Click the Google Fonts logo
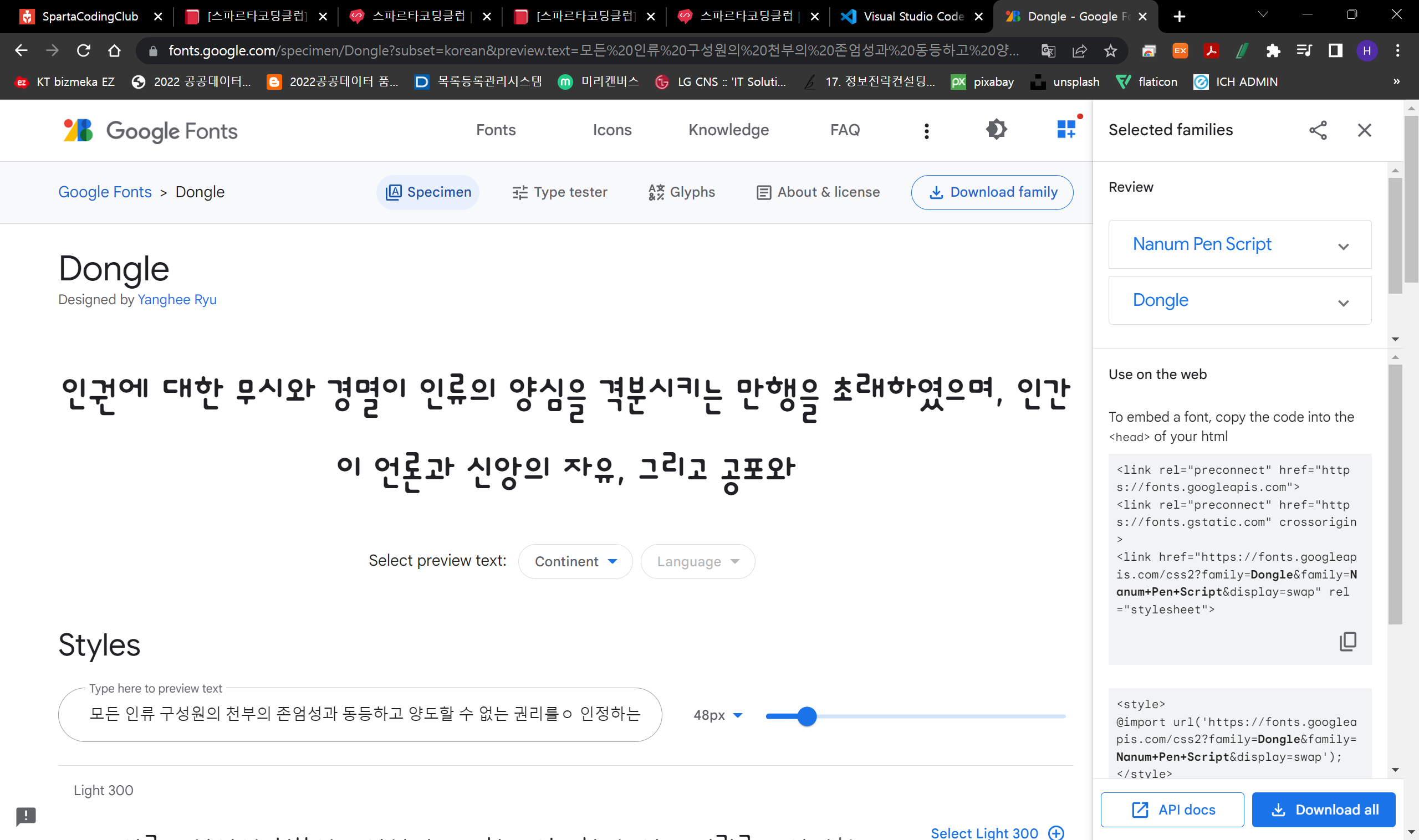Image resolution: width=1419 pixels, height=840 pixels. coord(150,131)
